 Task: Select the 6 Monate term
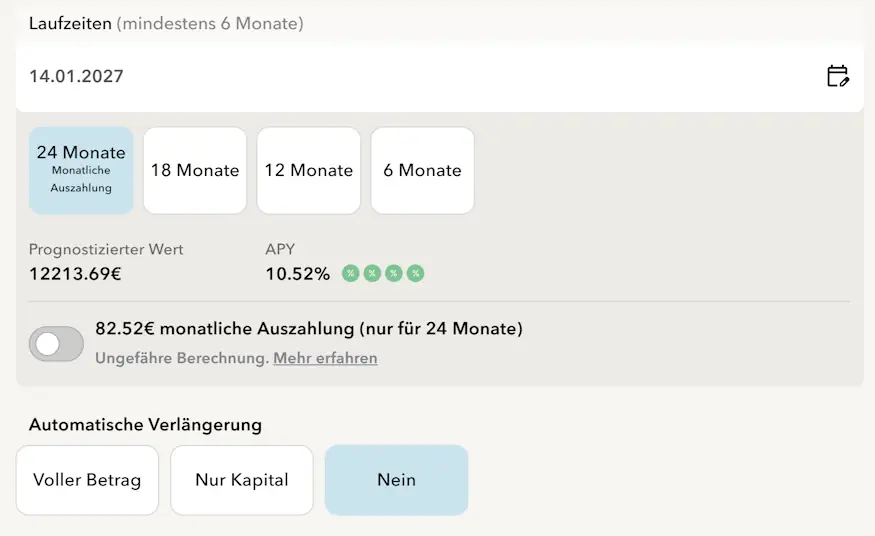click(422, 170)
